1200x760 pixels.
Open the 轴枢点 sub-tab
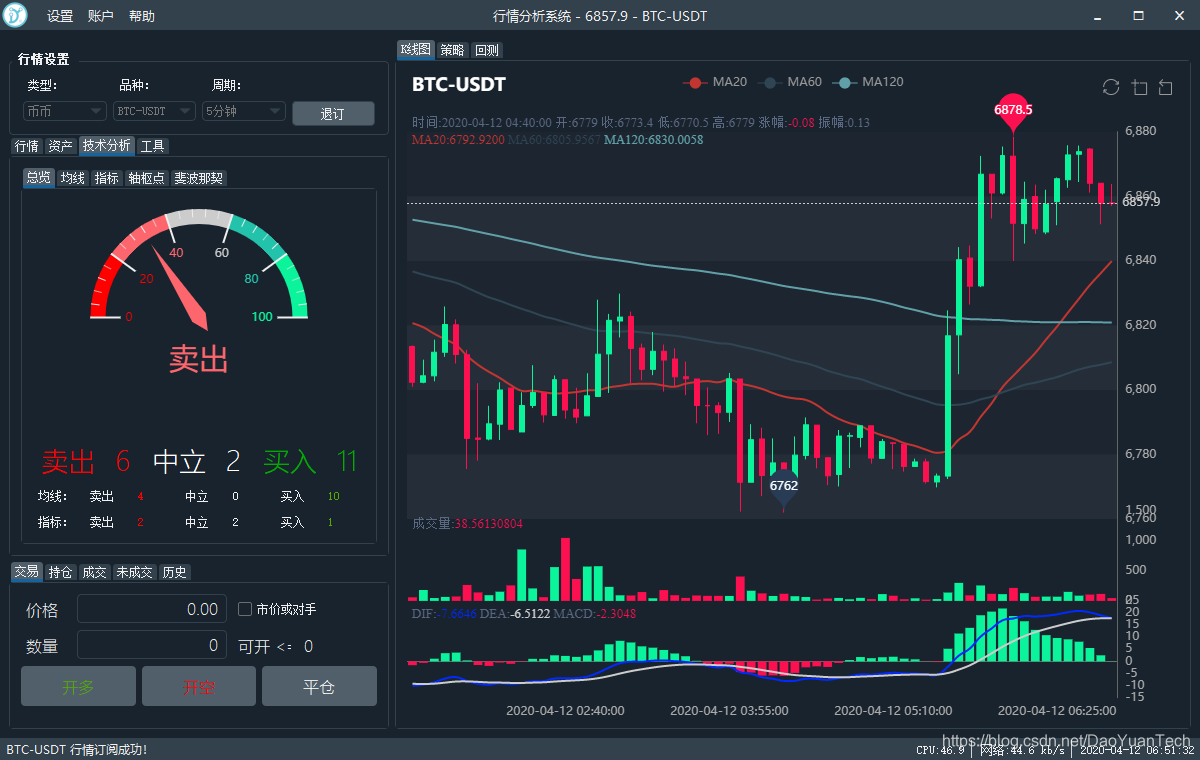pyautogui.click(x=147, y=178)
